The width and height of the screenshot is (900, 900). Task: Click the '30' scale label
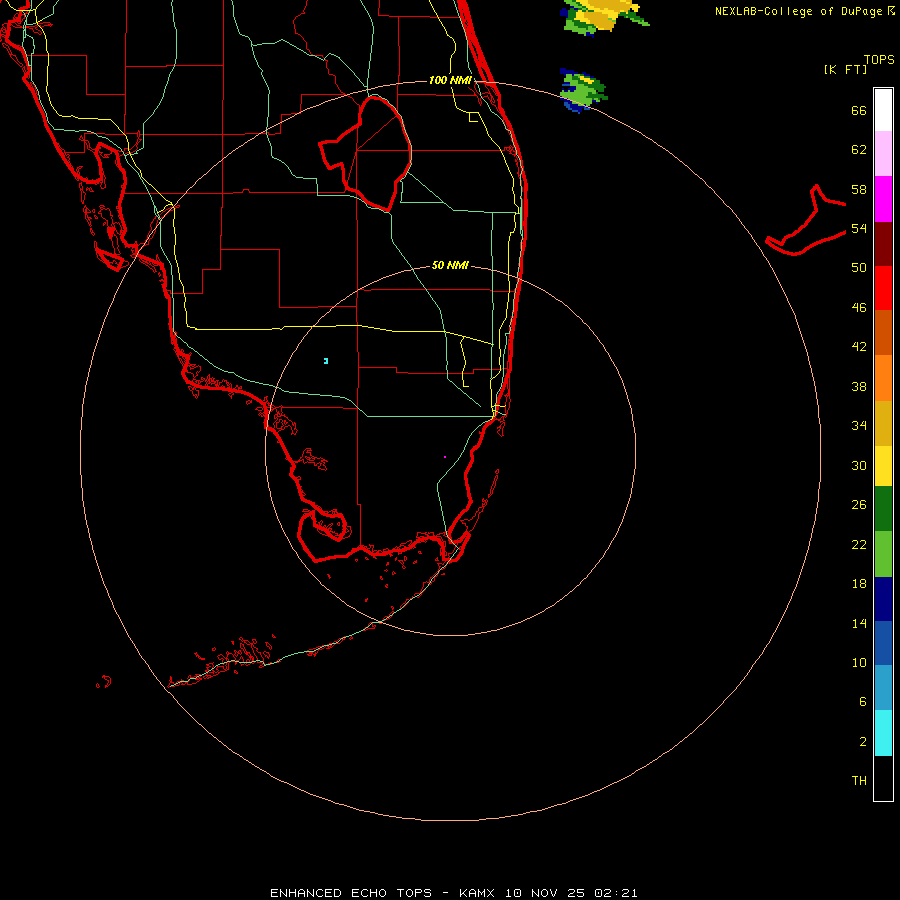tap(859, 465)
